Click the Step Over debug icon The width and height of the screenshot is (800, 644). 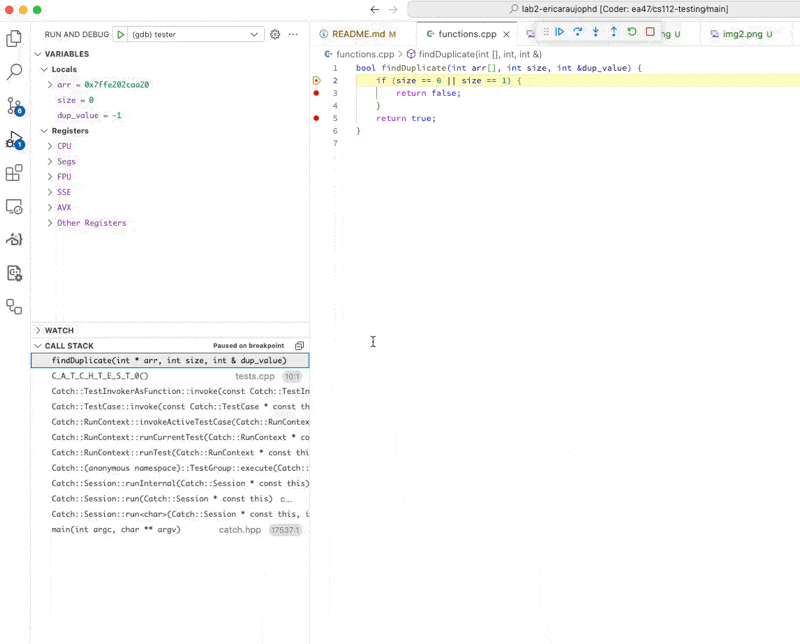578,31
